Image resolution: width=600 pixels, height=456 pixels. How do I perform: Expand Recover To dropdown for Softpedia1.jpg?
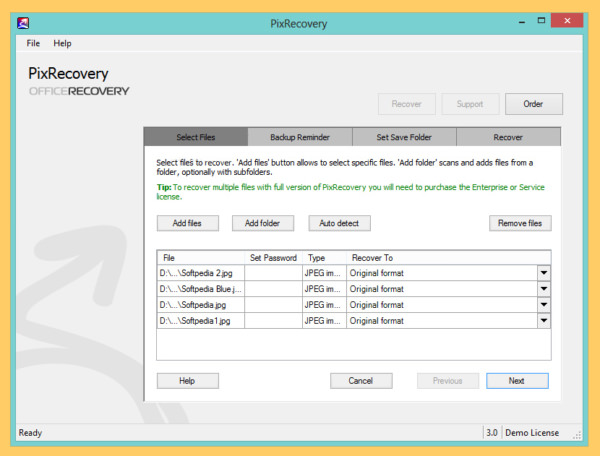pyautogui.click(x=544, y=321)
